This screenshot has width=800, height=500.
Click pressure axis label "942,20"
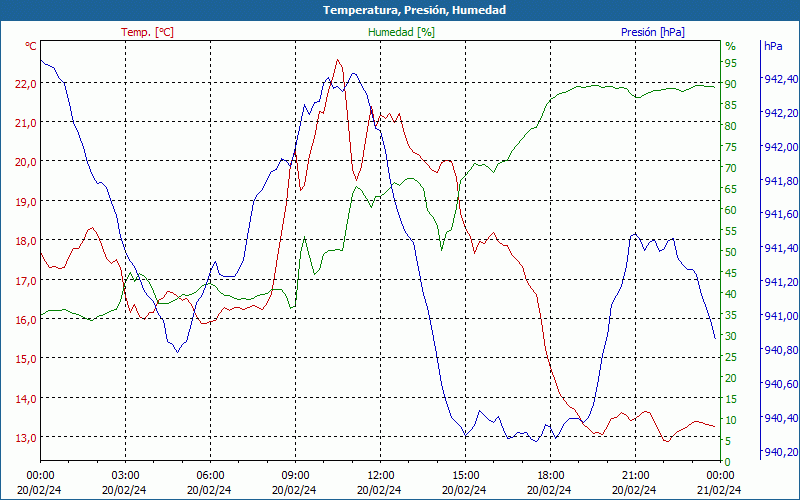point(780,113)
